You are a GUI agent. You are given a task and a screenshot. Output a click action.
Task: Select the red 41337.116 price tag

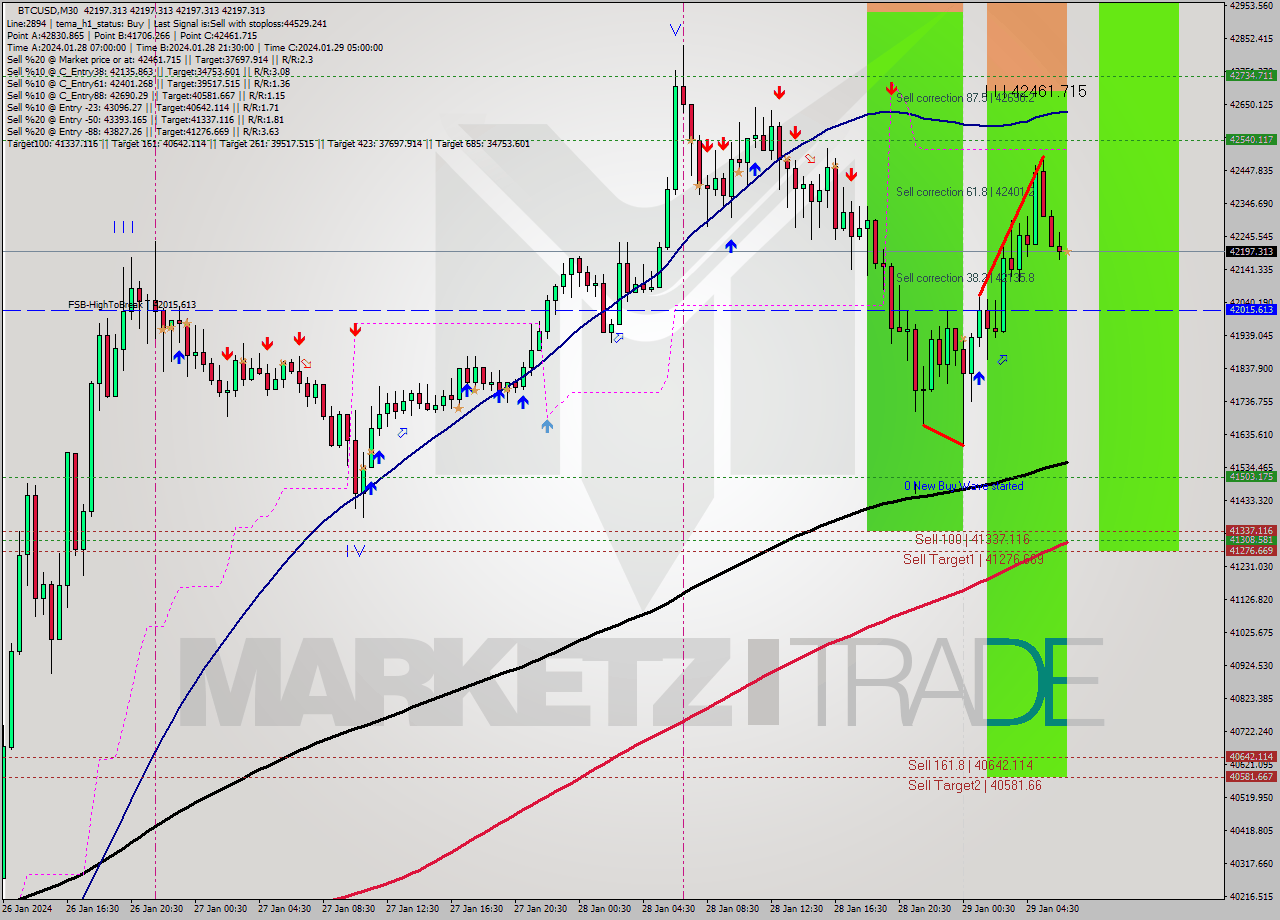click(x=1250, y=530)
